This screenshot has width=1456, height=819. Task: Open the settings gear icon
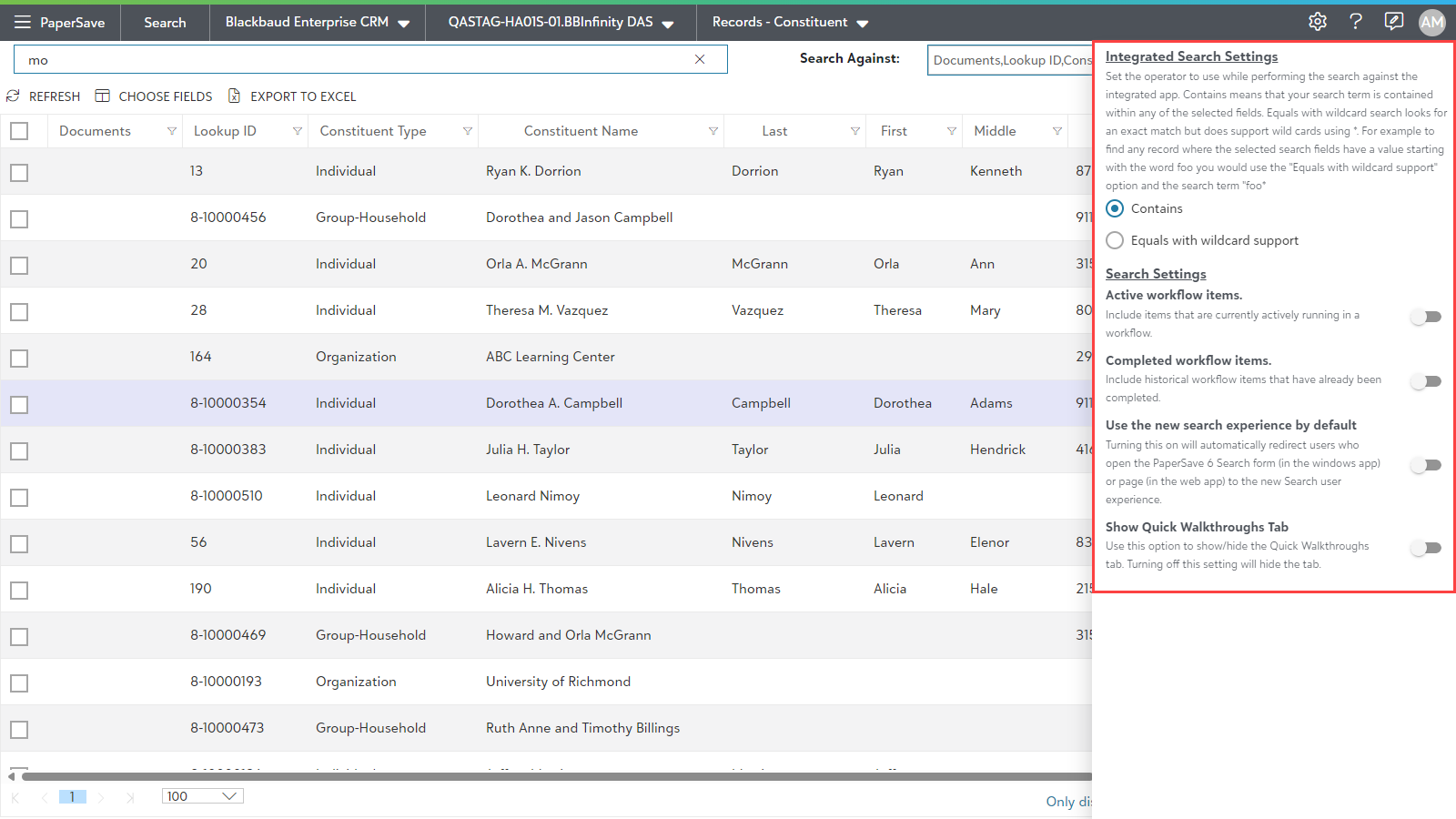(1317, 22)
